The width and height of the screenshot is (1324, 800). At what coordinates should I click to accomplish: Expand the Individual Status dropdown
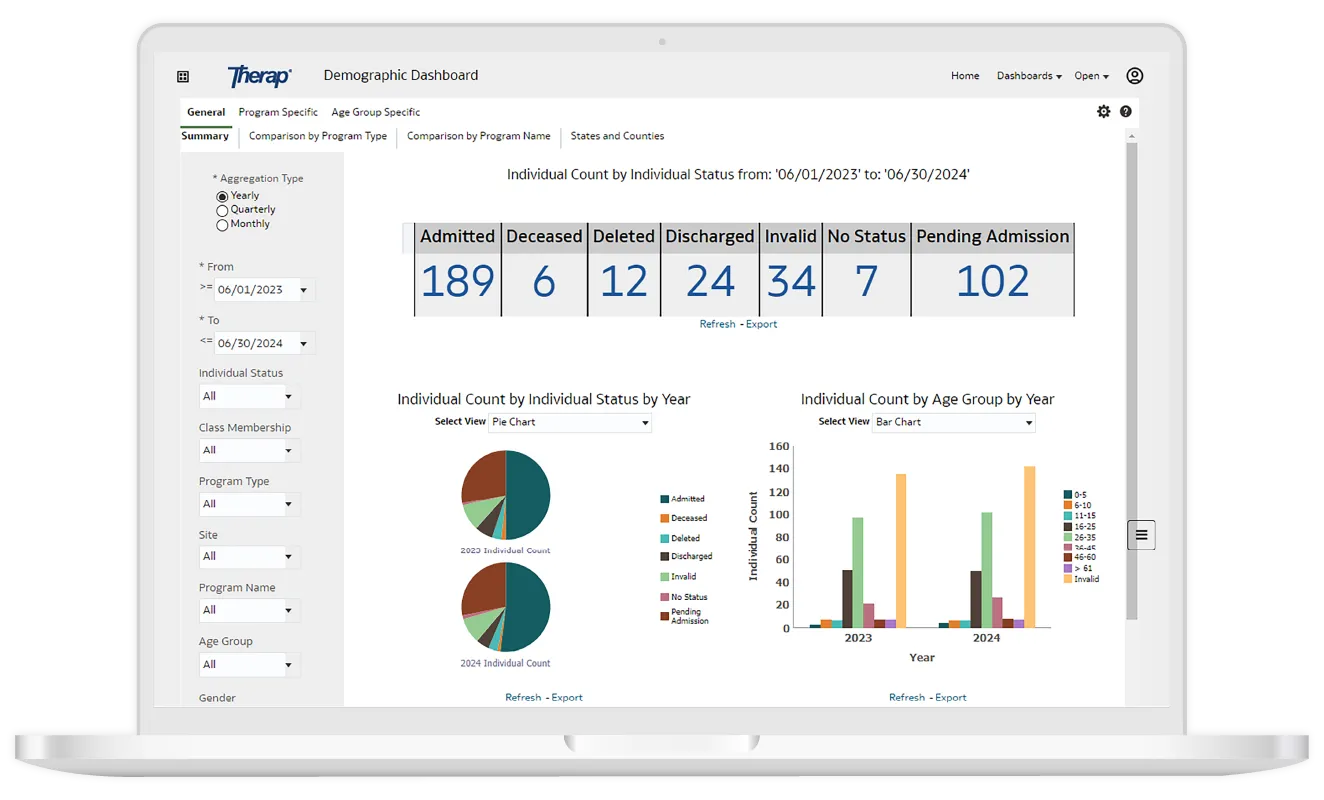point(249,396)
